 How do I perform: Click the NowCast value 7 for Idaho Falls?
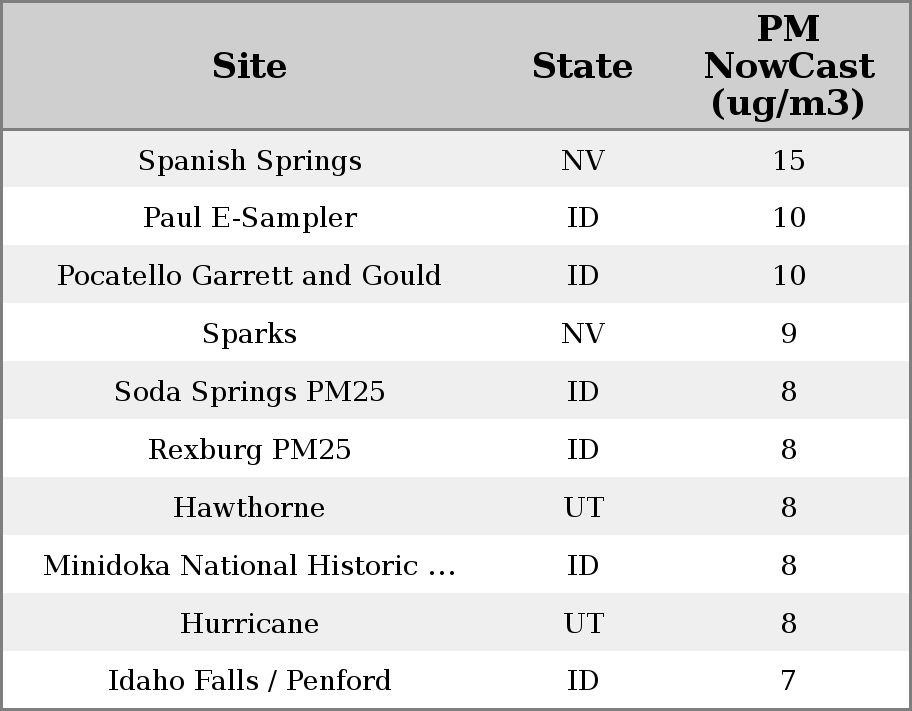(x=788, y=681)
